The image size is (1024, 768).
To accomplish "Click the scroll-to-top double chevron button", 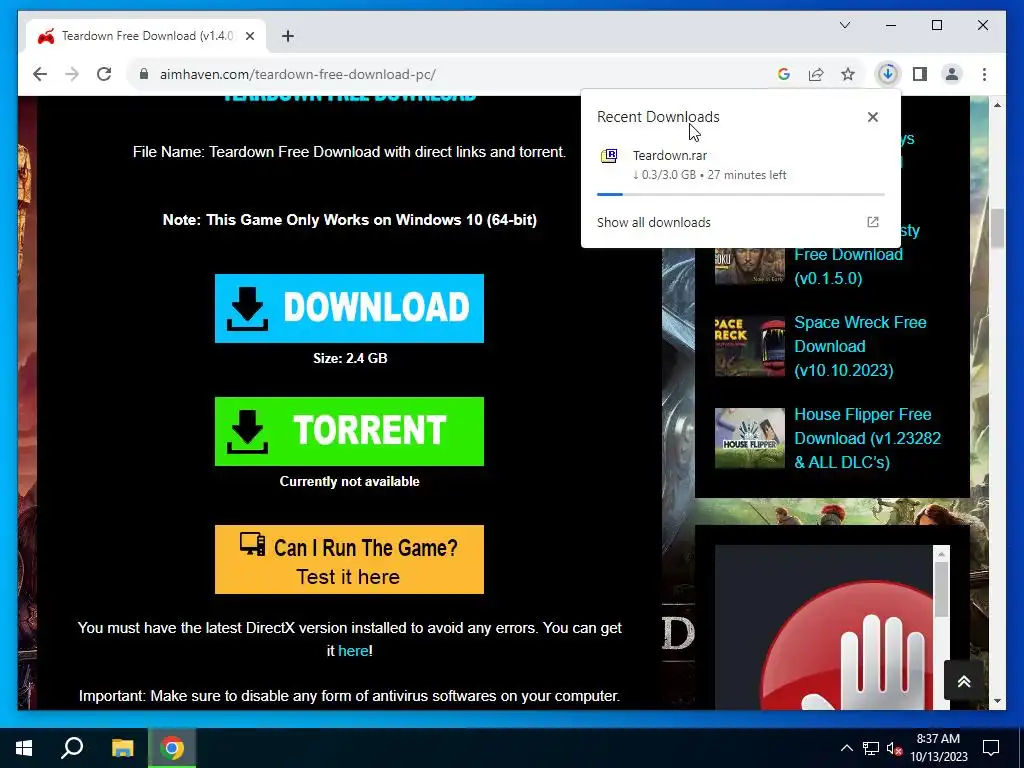I will click(964, 682).
